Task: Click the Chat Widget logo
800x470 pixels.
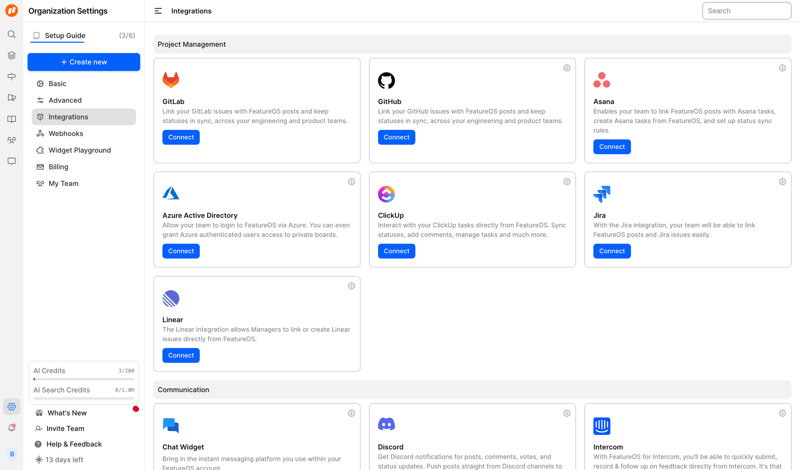Action: [171, 425]
